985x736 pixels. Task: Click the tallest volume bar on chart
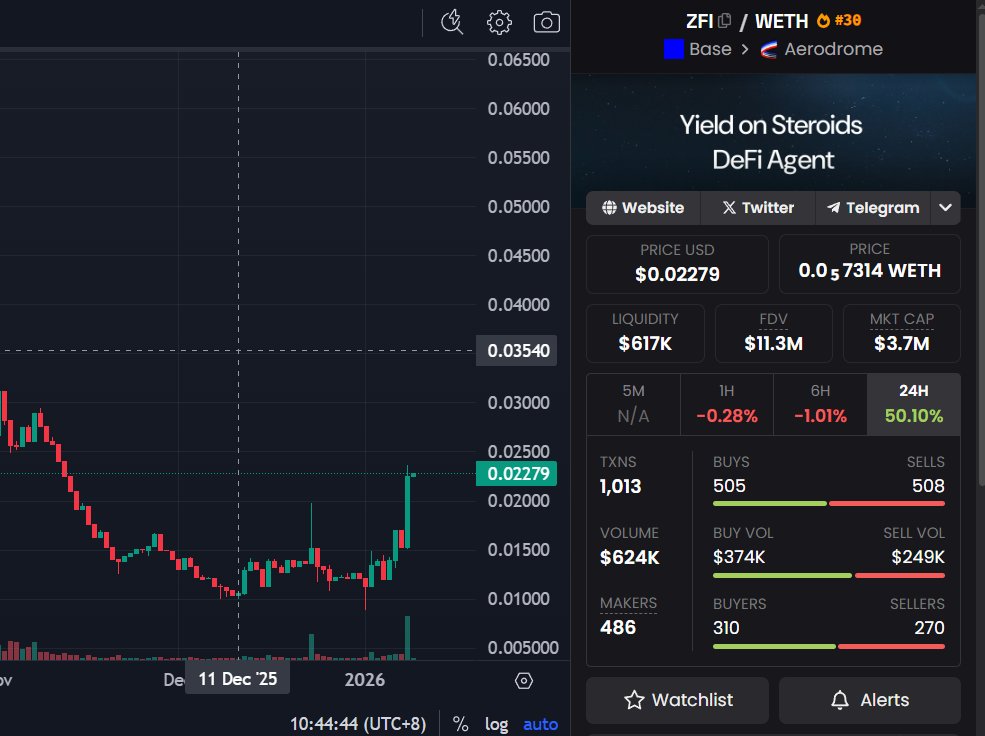(407, 637)
